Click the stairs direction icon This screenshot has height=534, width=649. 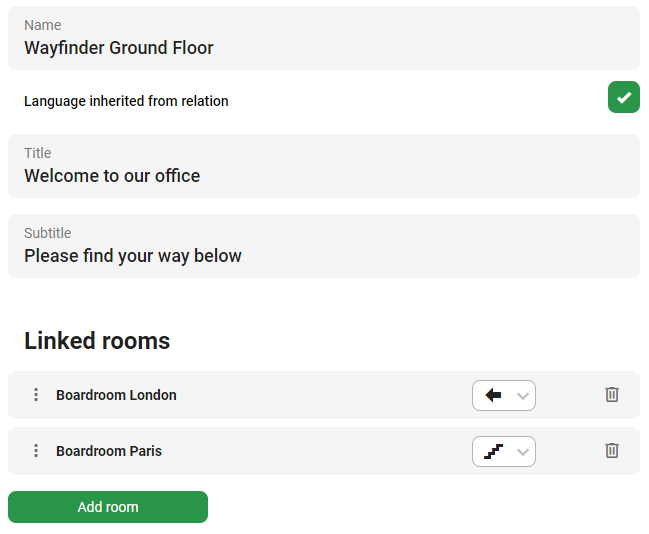[x=493, y=451]
